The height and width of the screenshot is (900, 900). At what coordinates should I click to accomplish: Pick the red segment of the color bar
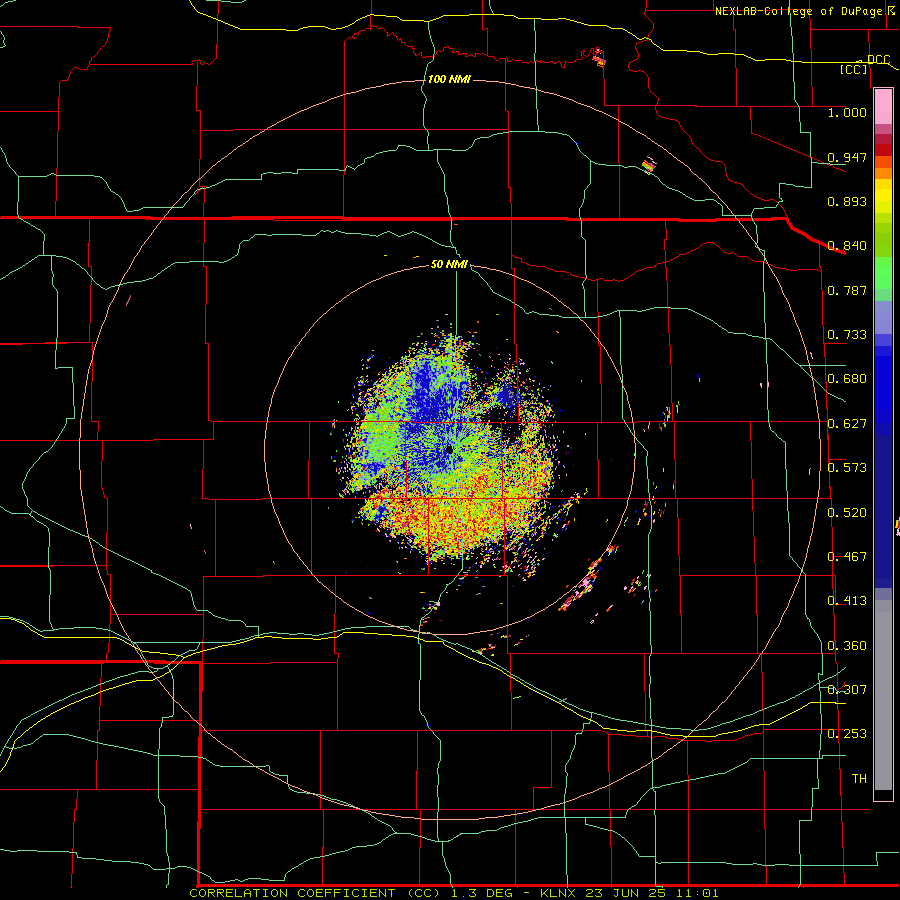(883, 149)
